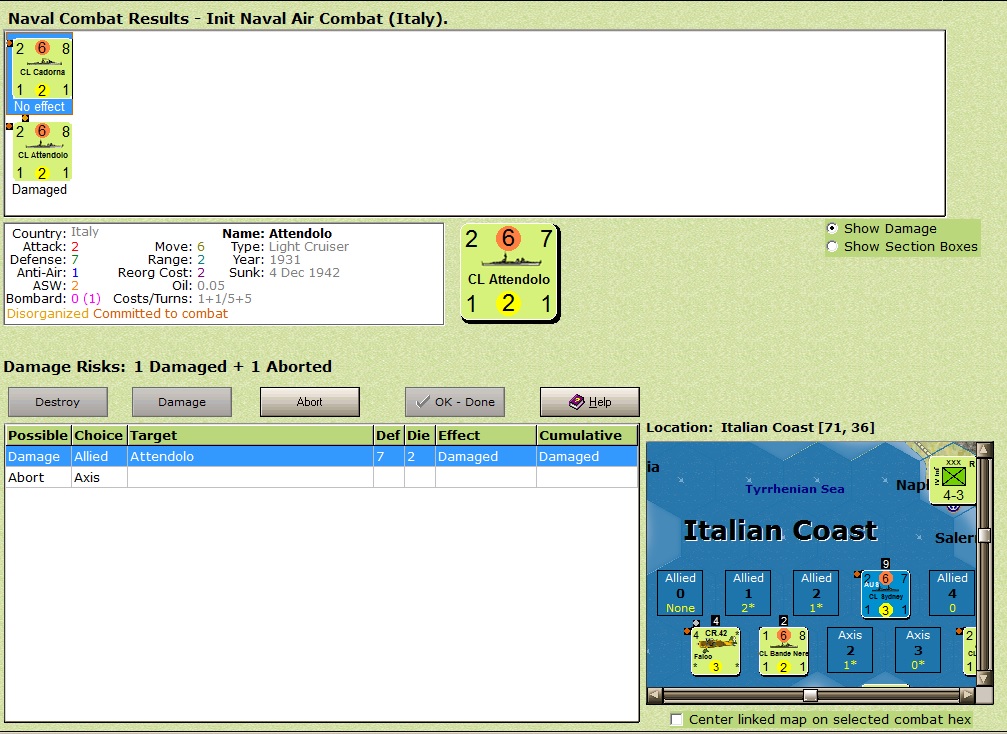The width and height of the screenshot is (1007, 734).
Task: Click the Damage button
Action: pyautogui.click(x=182, y=402)
